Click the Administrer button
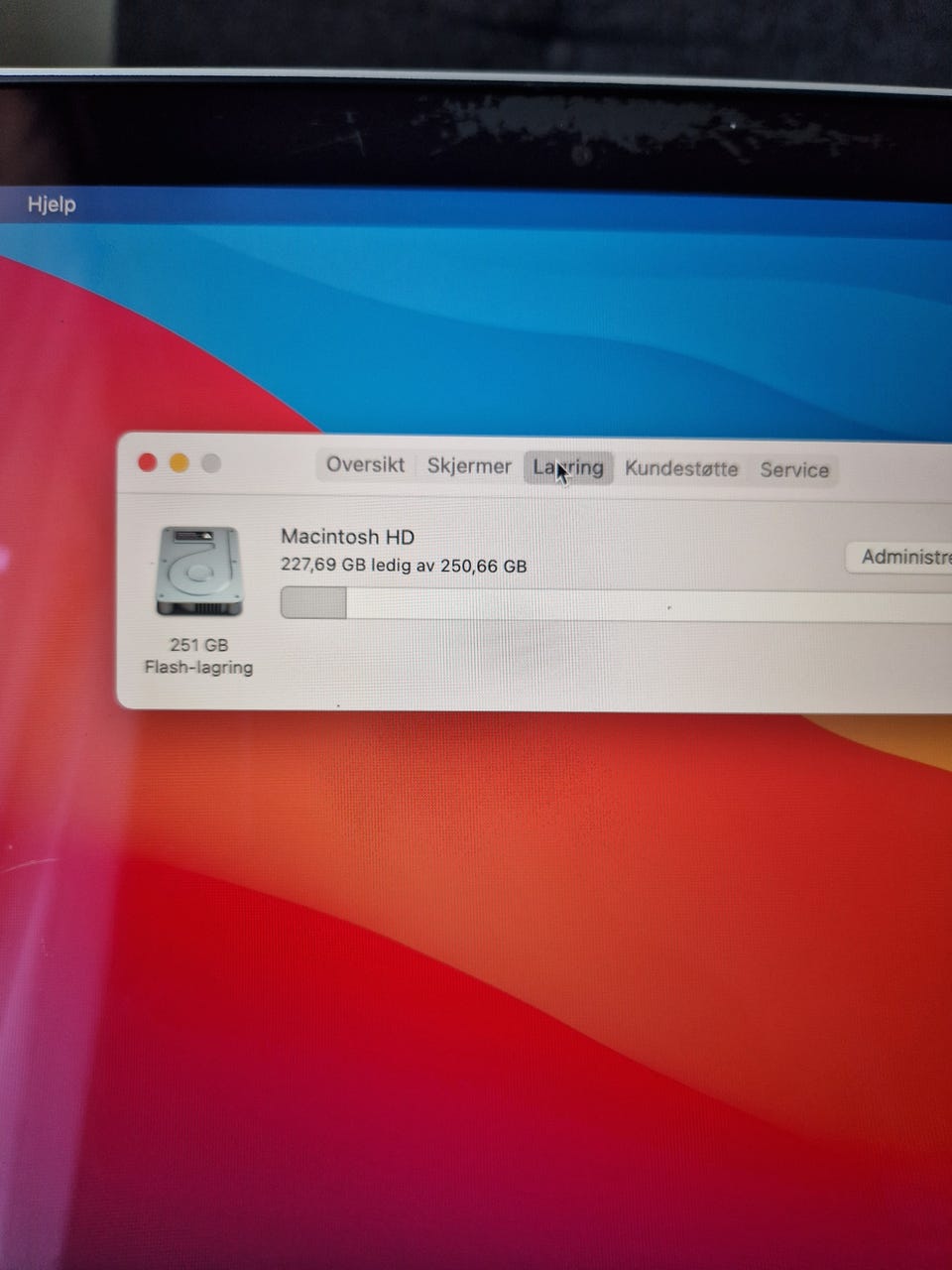Viewport: 952px width, 1270px height. point(900,557)
